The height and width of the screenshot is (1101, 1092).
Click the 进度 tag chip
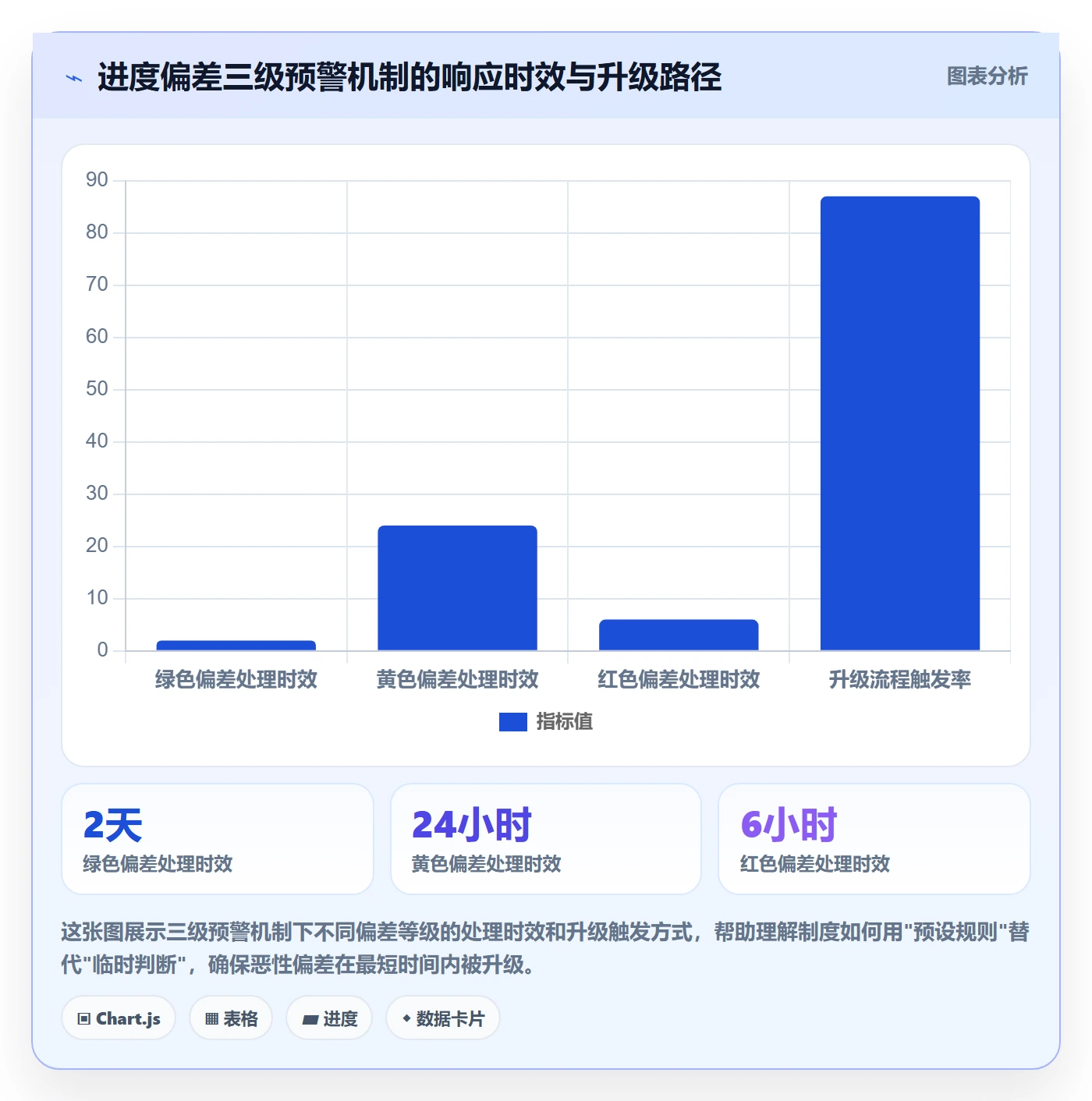pyautogui.click(x=329, y=1018)
